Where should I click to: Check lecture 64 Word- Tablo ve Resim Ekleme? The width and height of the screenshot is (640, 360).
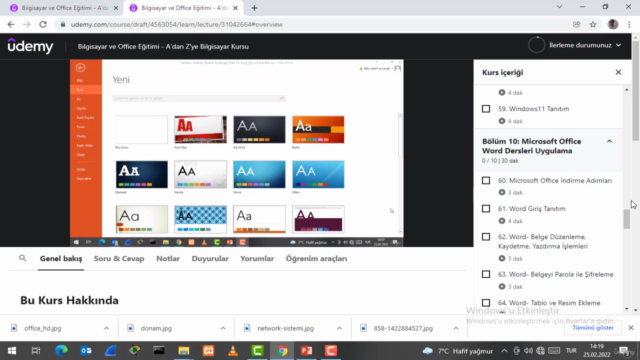[486, 303]
